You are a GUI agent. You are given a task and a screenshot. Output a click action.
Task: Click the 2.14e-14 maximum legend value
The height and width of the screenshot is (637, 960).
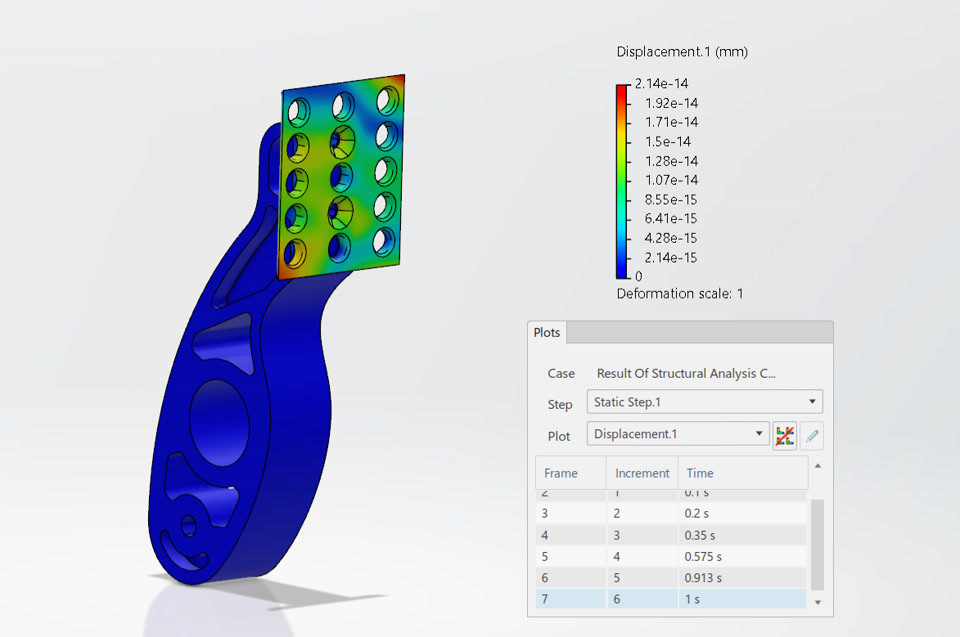coord(661,83)
